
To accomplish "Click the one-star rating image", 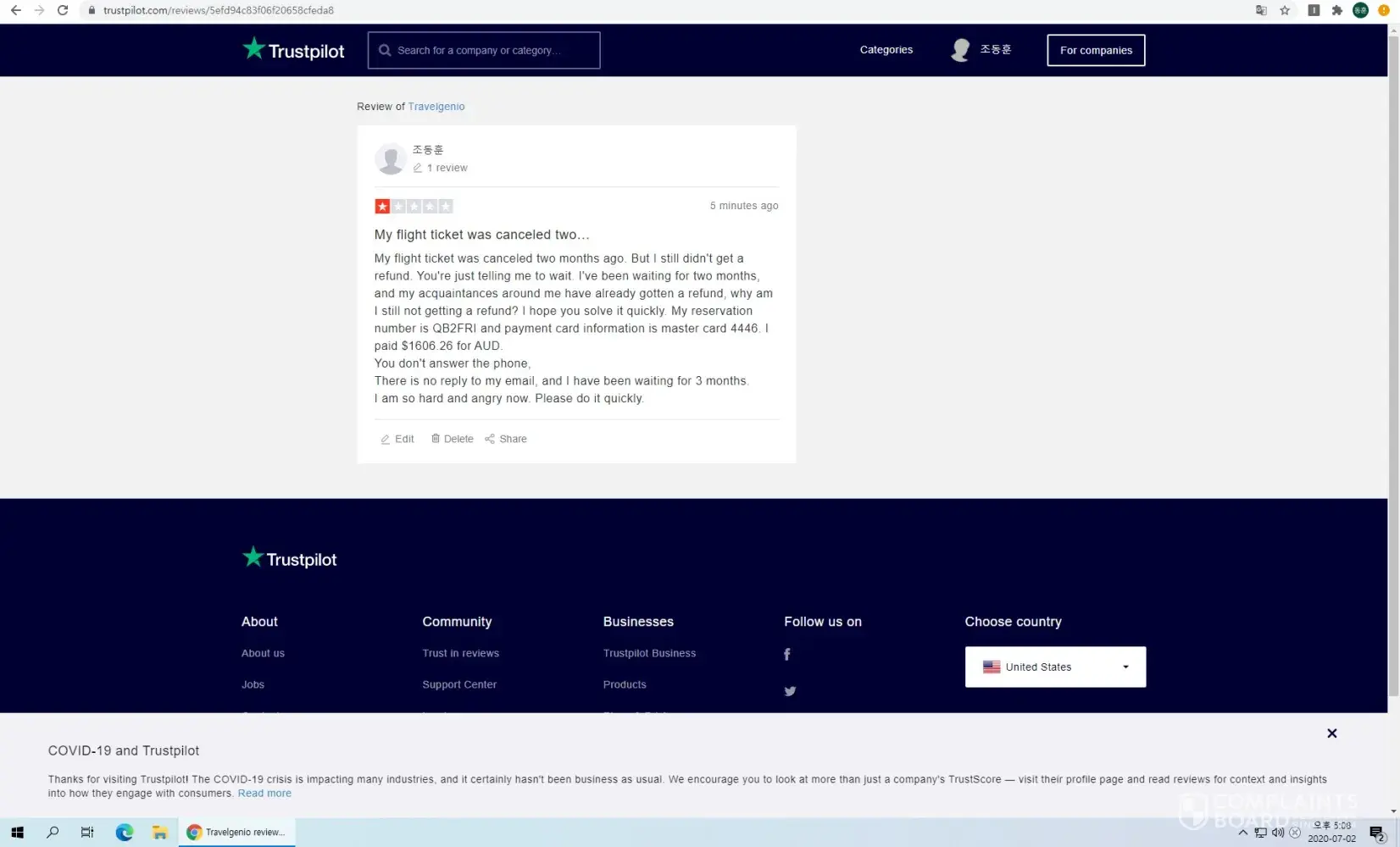I will coord(414,206).
